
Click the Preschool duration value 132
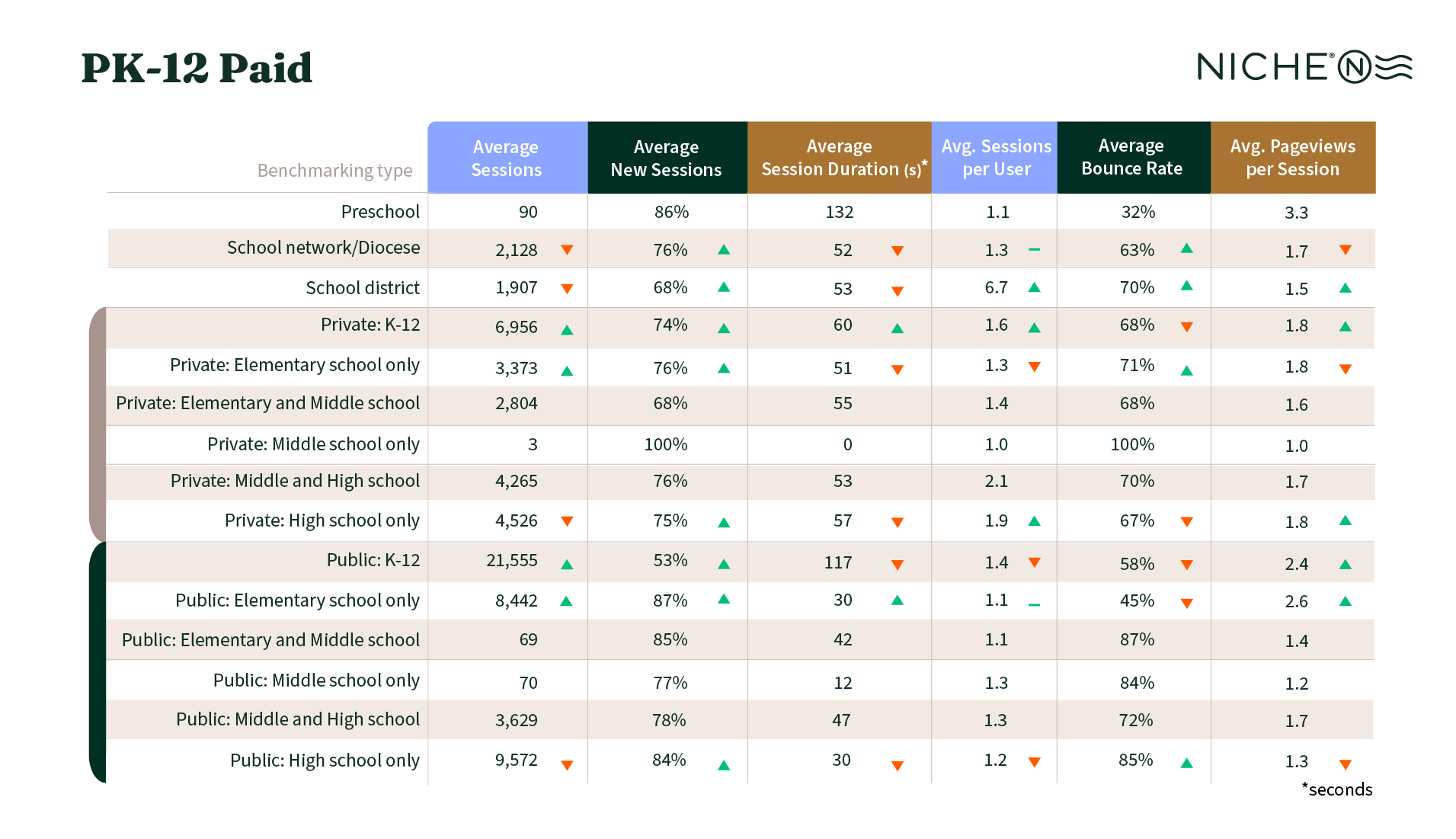click(840, 213)
